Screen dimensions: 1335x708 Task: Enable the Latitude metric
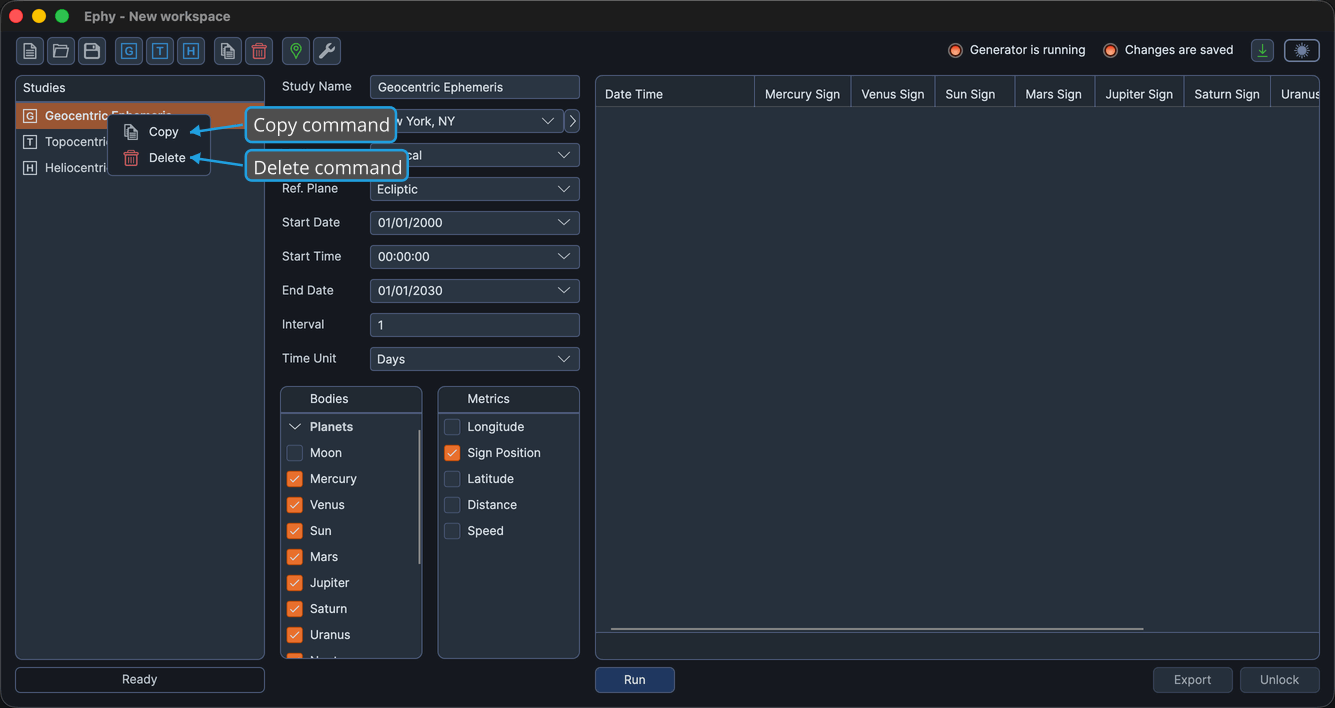pyautogui.click(x=452, y=479)
